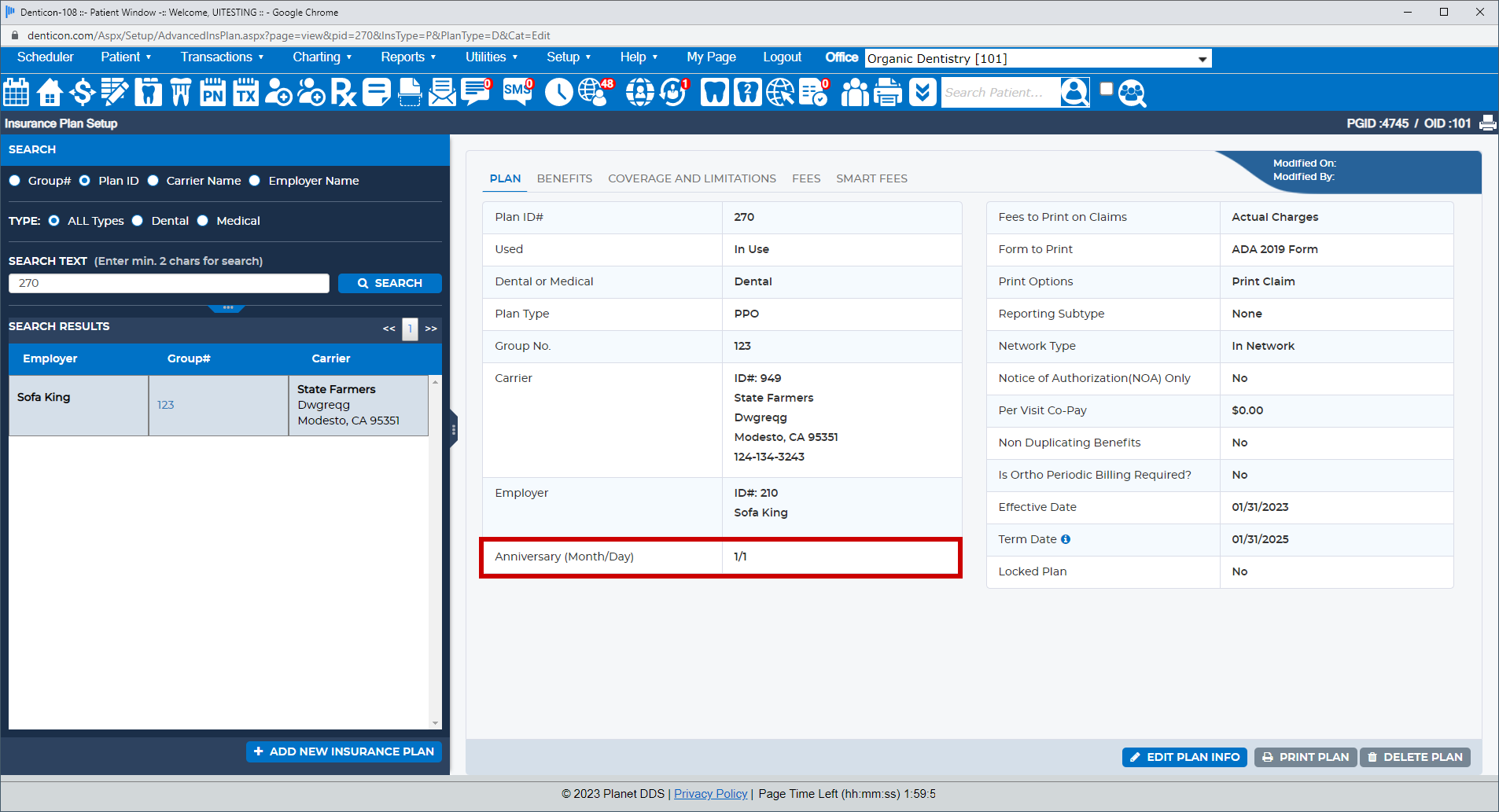Click the Scheduler menu item
Image resolution: width=1499 pixels, height=812 pixels.
click(46, 57)
